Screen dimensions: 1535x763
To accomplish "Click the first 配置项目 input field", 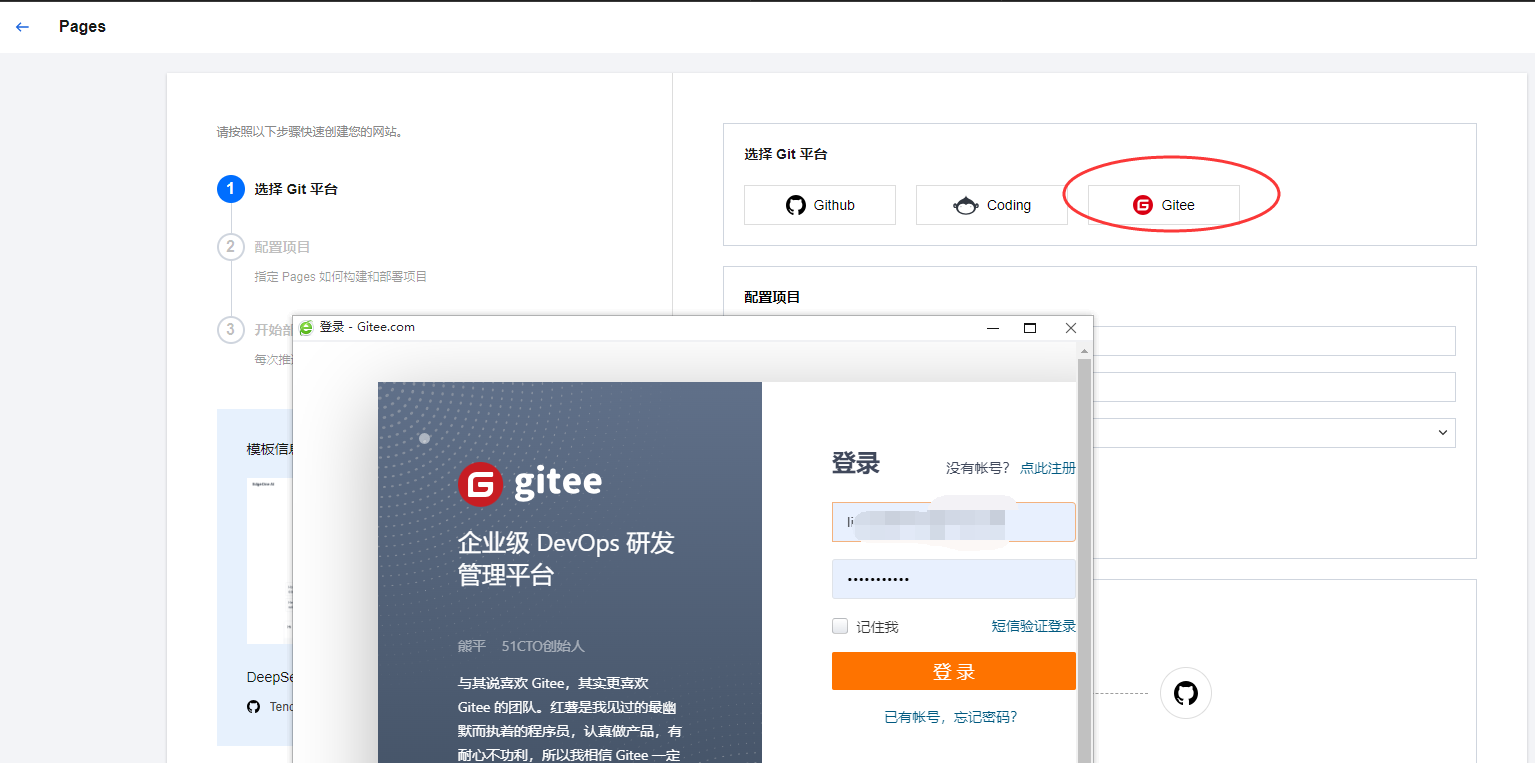I will (1274, 340).
